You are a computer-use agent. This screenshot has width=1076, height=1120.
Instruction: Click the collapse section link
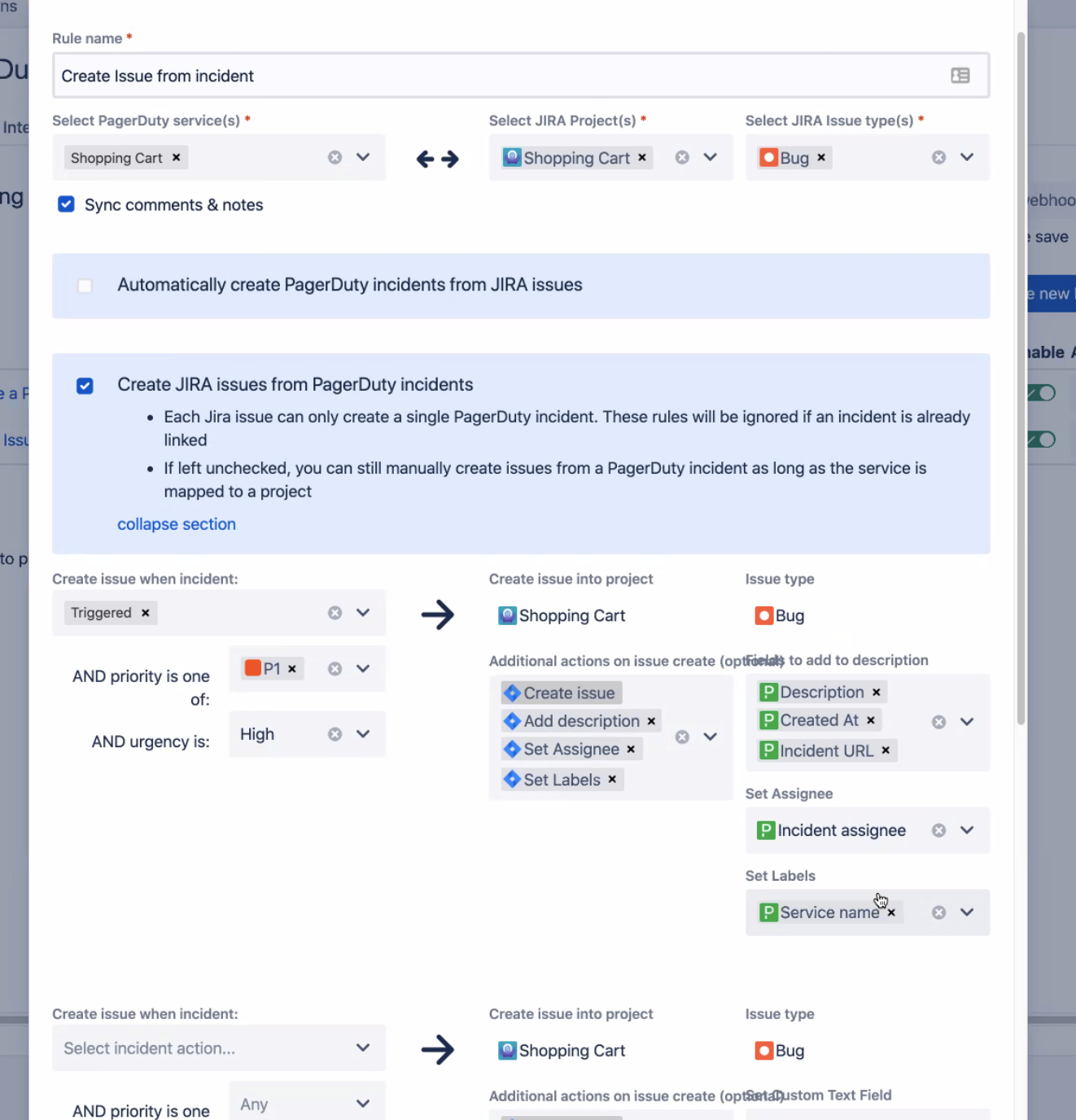click(x=177, y=524)
